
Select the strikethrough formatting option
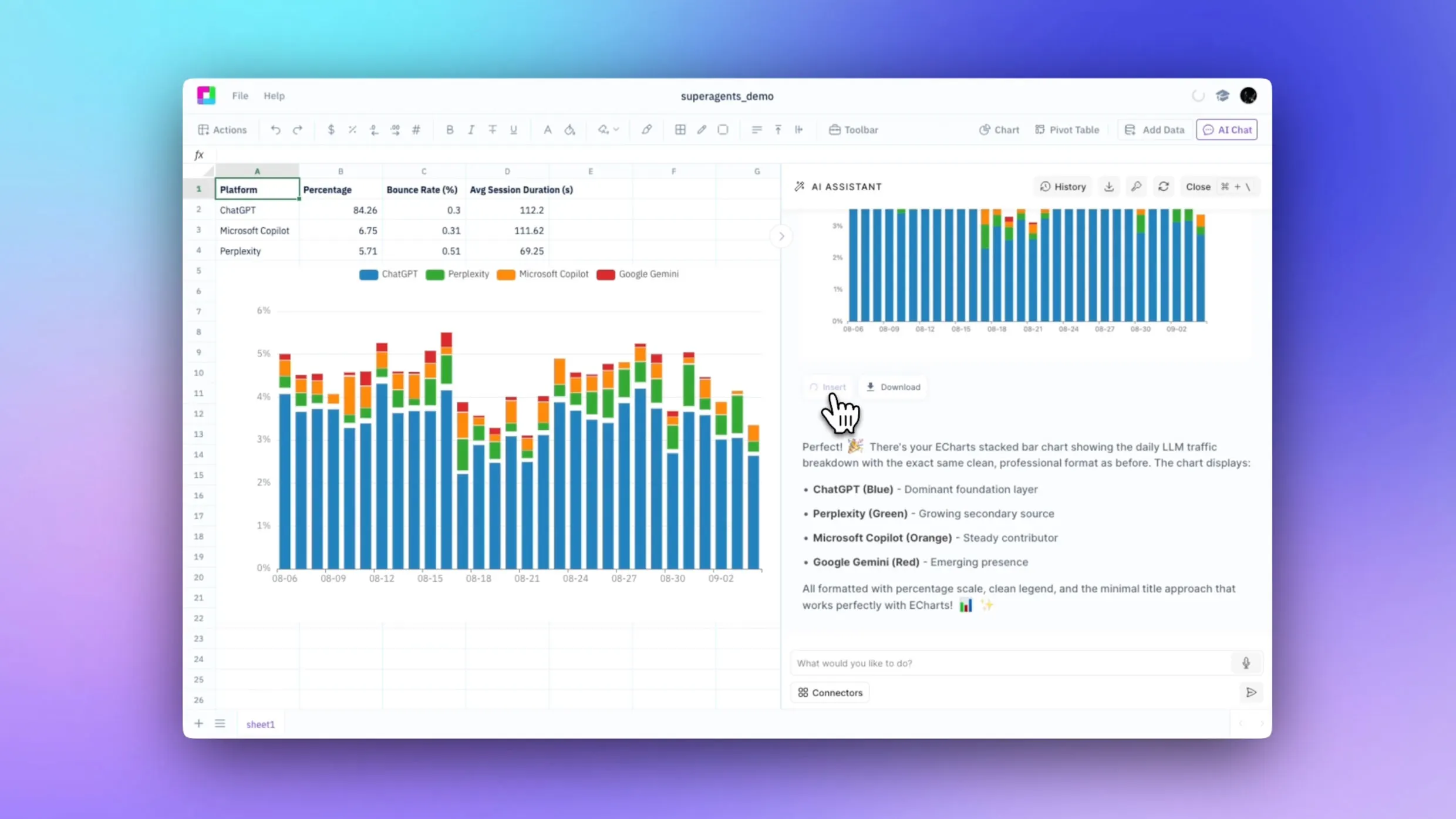tap(493, 130)
